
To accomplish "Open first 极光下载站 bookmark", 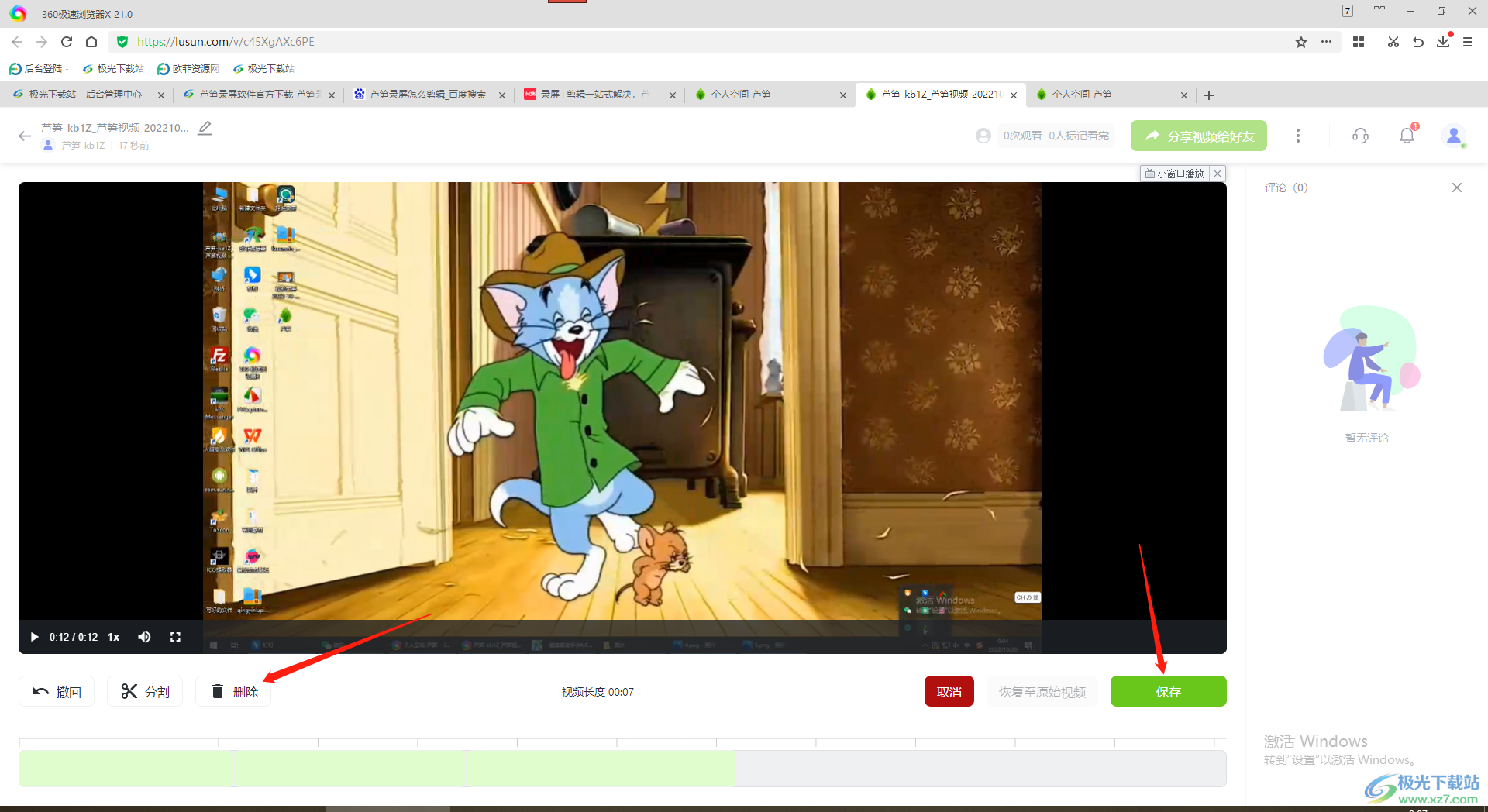I will tap(113, 69).
